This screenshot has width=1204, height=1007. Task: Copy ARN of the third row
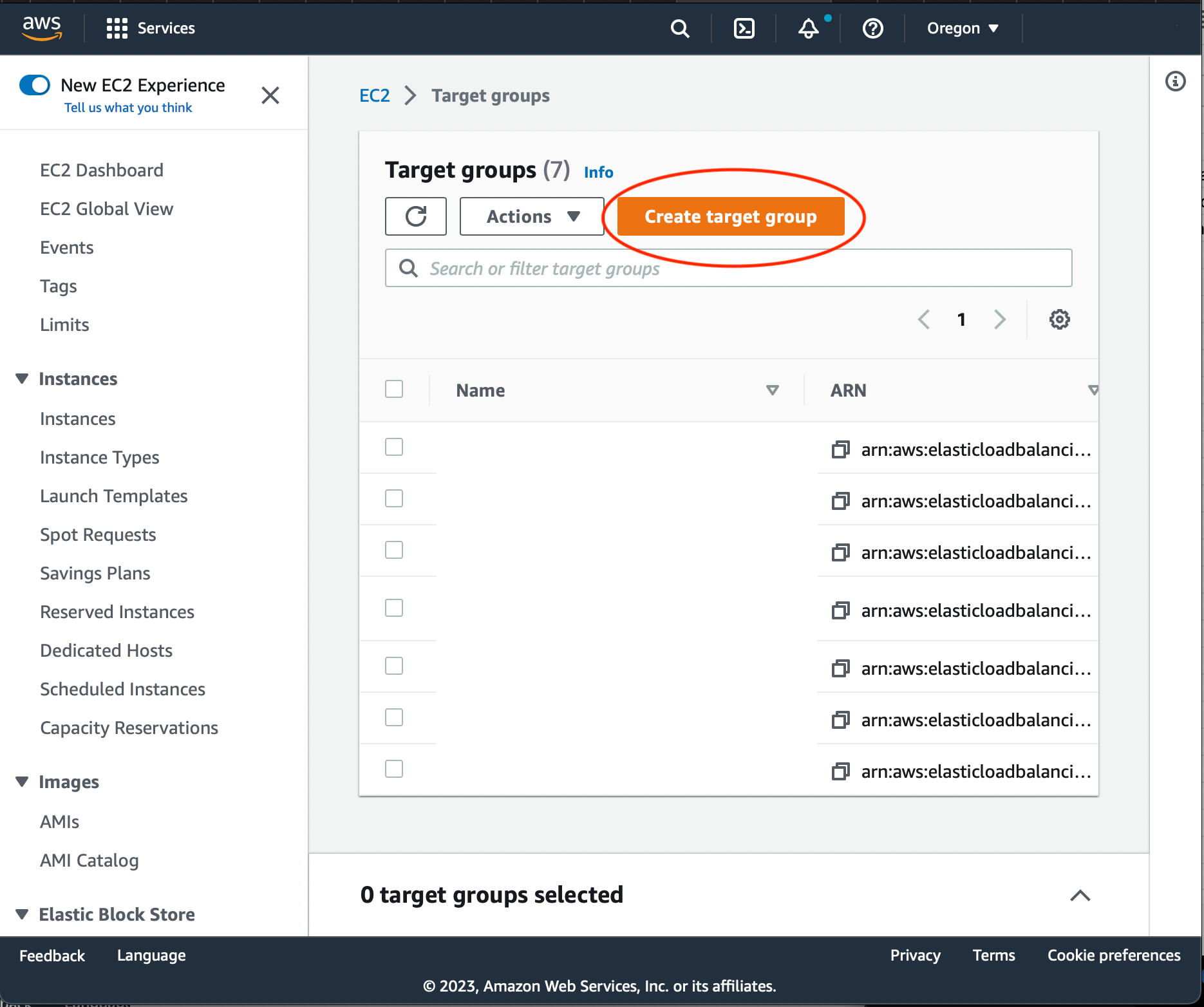click(x=840, y=552)
